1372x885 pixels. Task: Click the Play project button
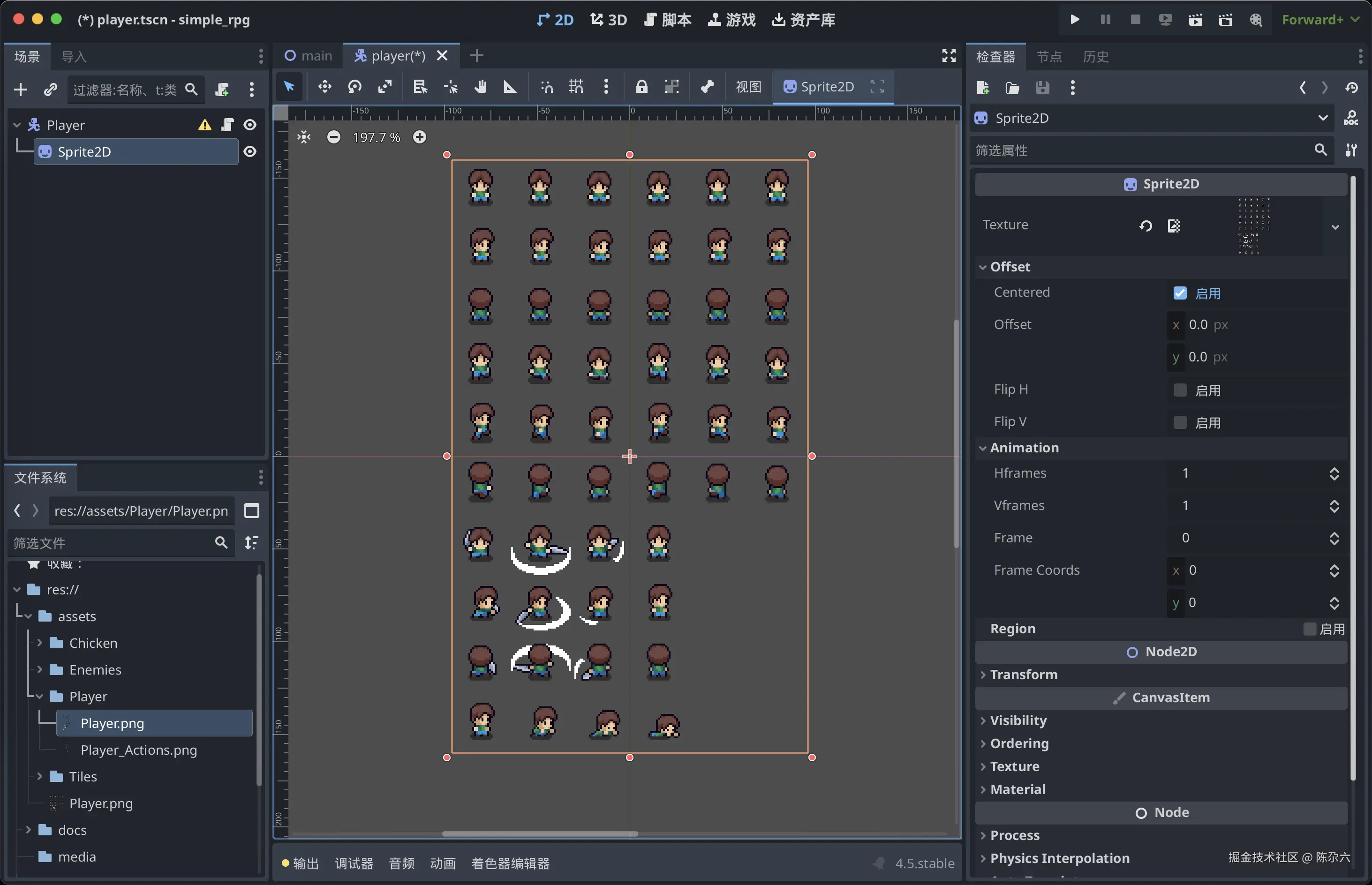pyautogui.click(x=1074, y=20)
